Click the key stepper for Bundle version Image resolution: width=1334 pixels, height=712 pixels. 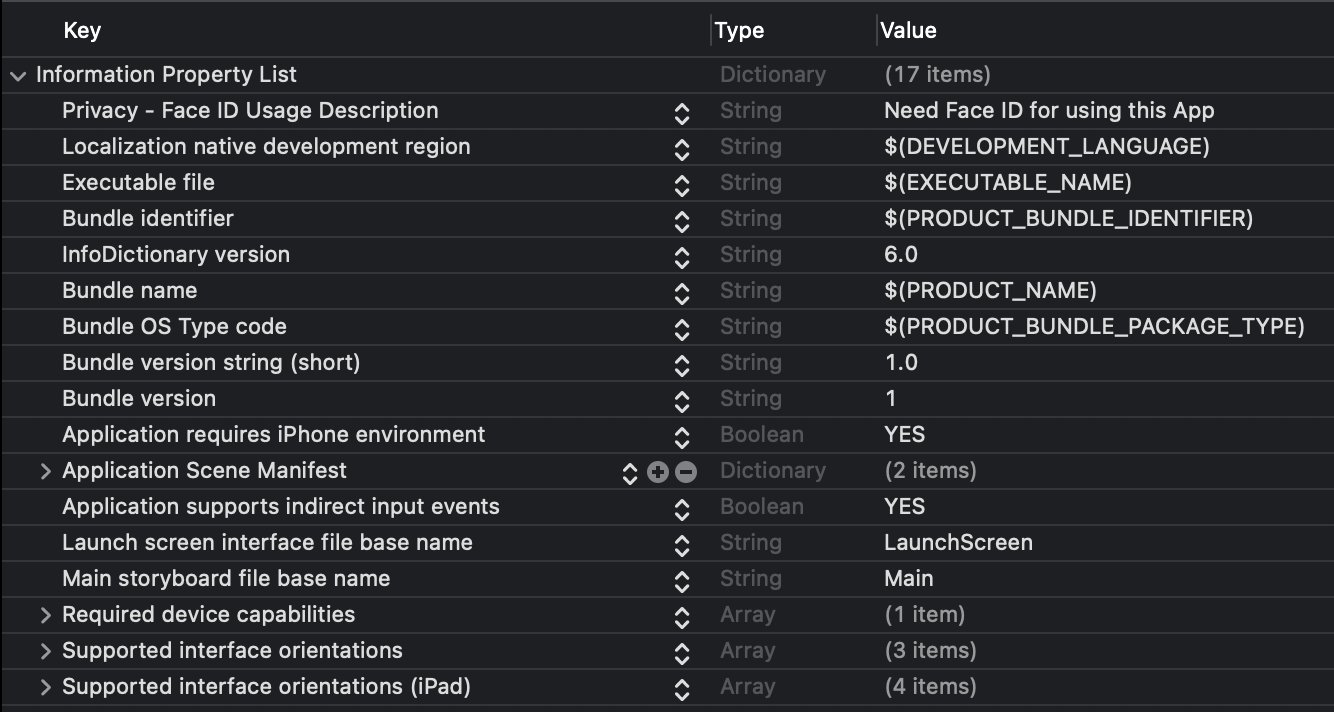coord(682,400)
